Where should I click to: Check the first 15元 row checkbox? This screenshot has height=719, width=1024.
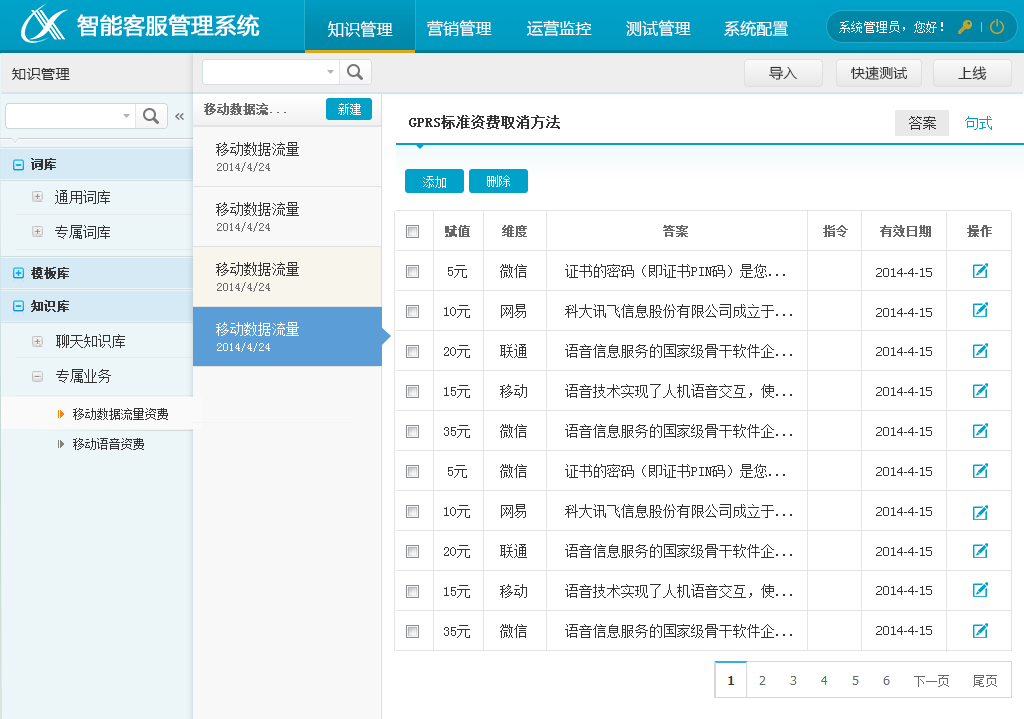[x=413, y=391]
